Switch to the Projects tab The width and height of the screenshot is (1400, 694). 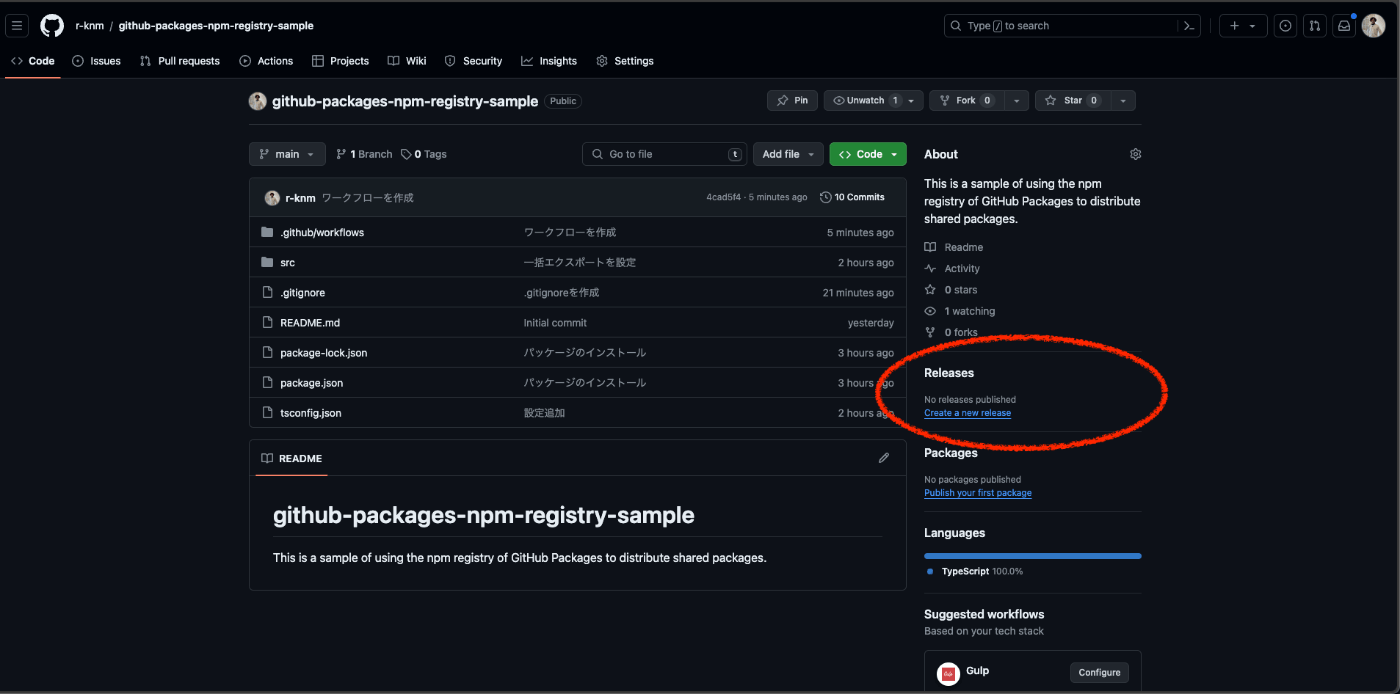[340, 61]
